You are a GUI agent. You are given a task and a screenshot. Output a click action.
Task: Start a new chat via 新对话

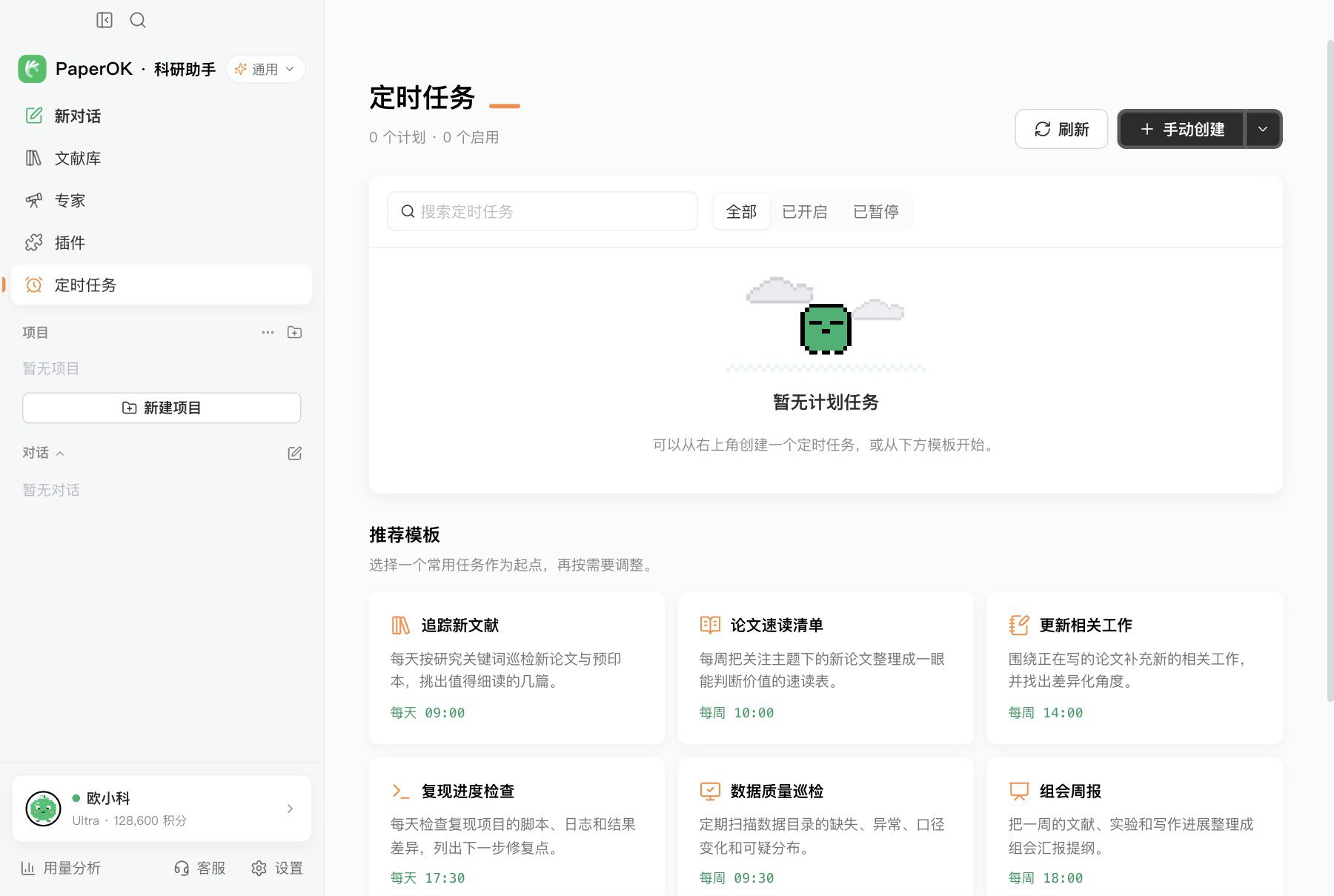(162, 116)
